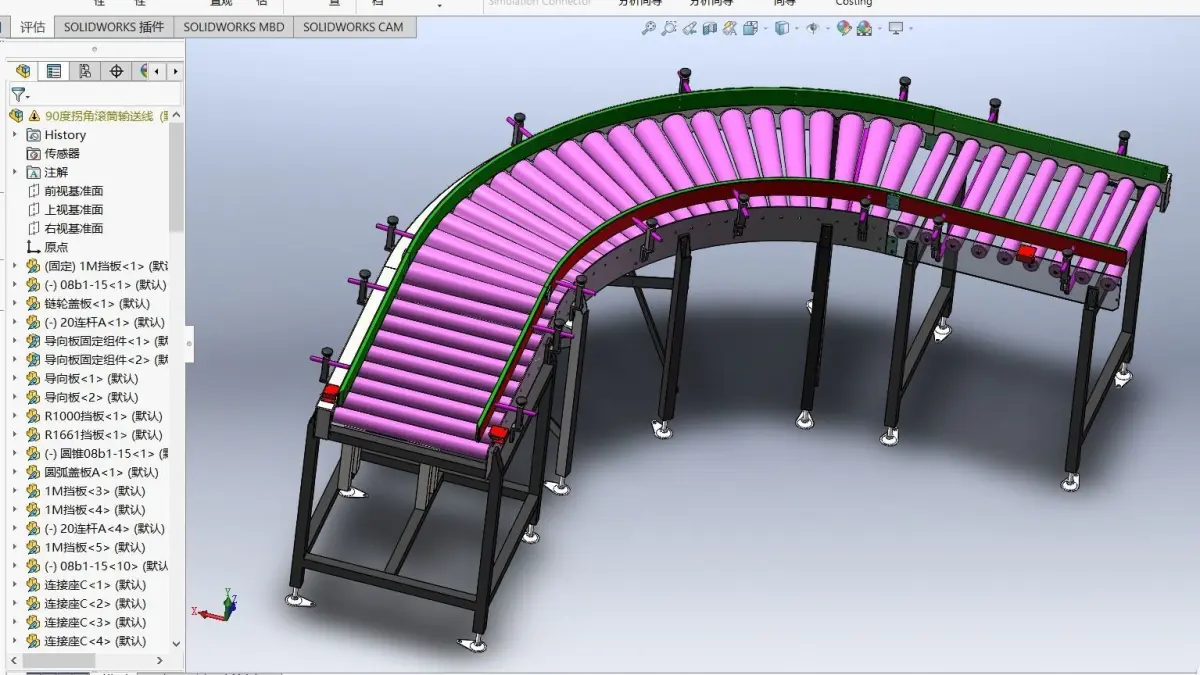
Task: Select the (-) 20连杆A<1> component
Action: coord(104,322)
